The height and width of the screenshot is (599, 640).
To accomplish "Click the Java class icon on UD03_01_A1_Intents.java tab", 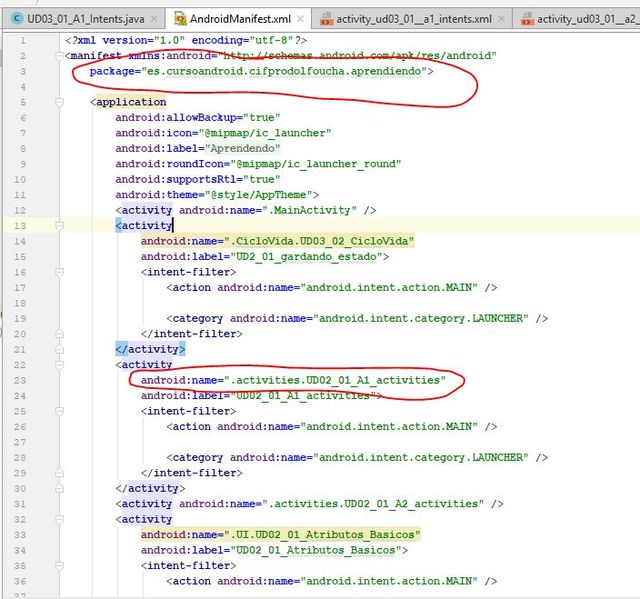I will 17,19.
